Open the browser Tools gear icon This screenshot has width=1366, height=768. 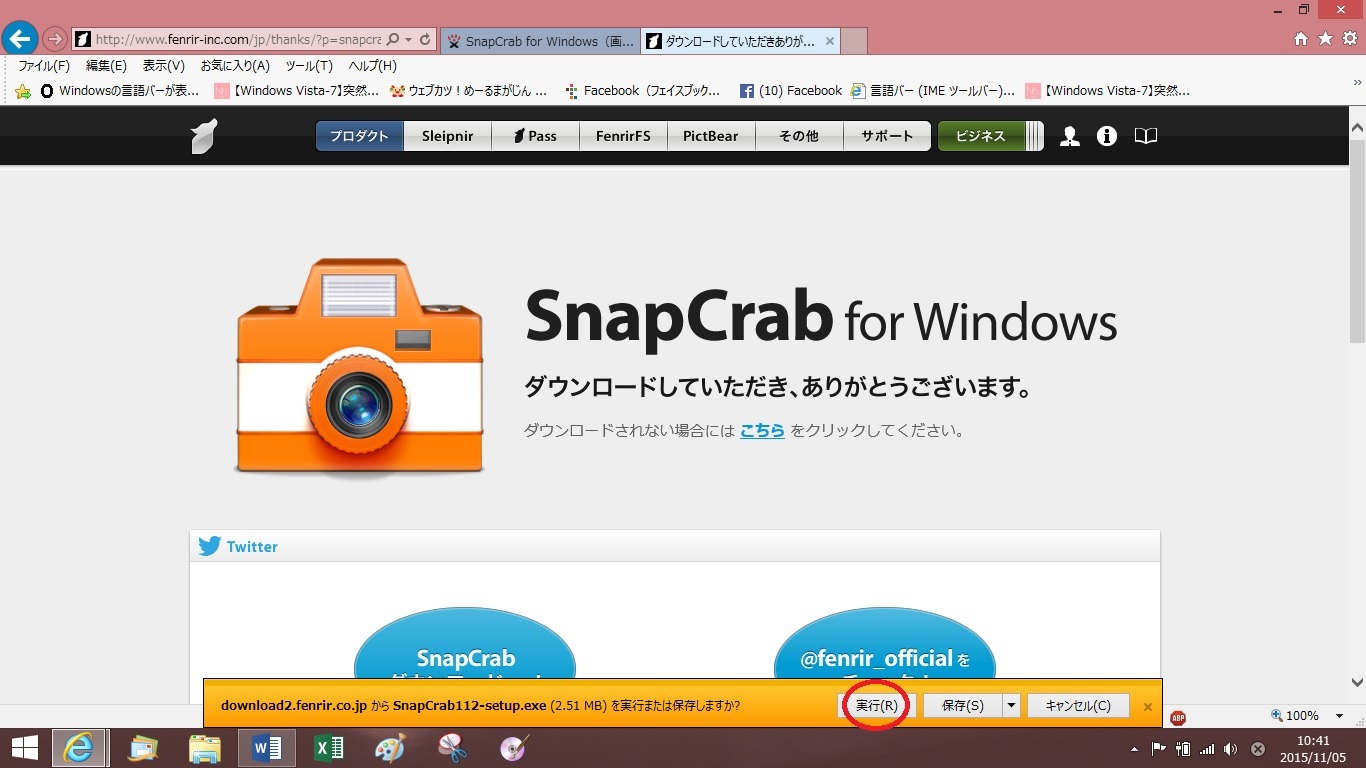1349,39
